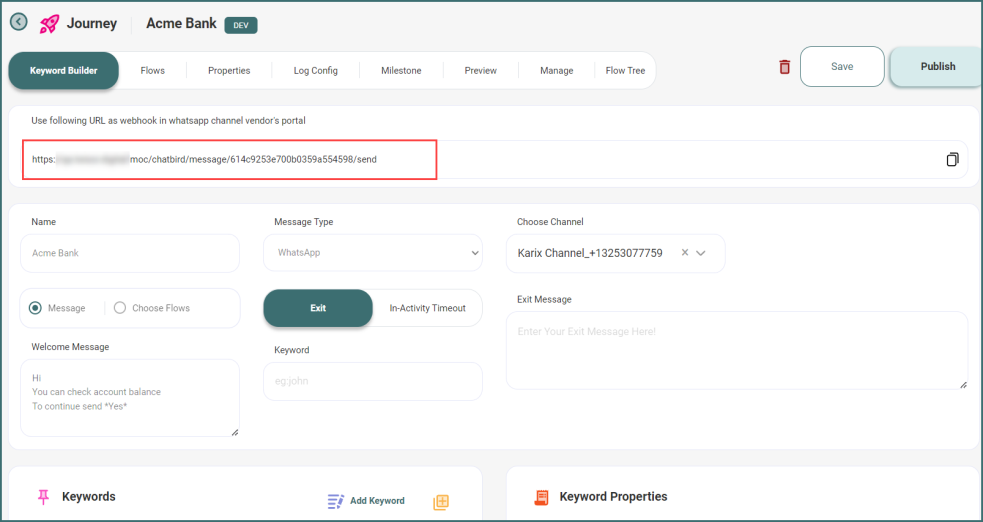This screenshot has height=522, width=983.
Task: Copy the webhook URL with the copy icon
Action: (x=952, y=159)
